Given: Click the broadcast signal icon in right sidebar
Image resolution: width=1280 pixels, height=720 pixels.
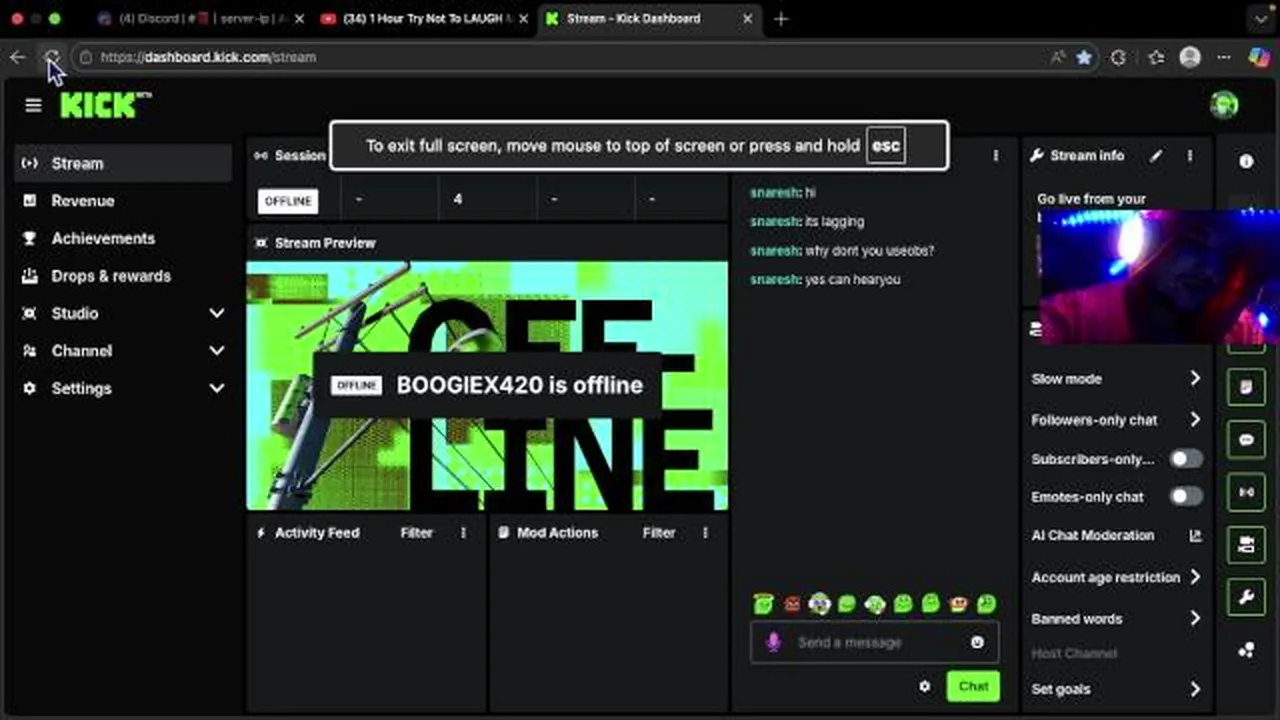Looking at the screenshot, I should [x=1246, y=492].
